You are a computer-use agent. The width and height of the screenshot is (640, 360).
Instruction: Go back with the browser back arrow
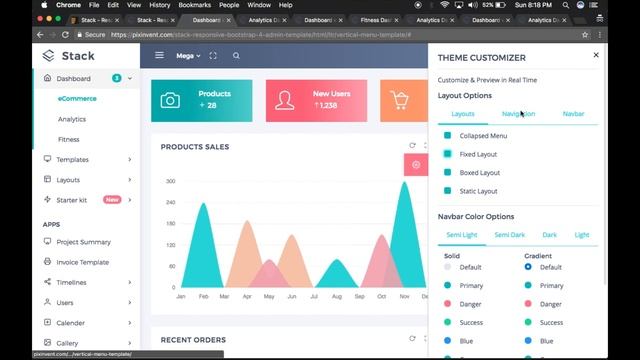point(40,35)
